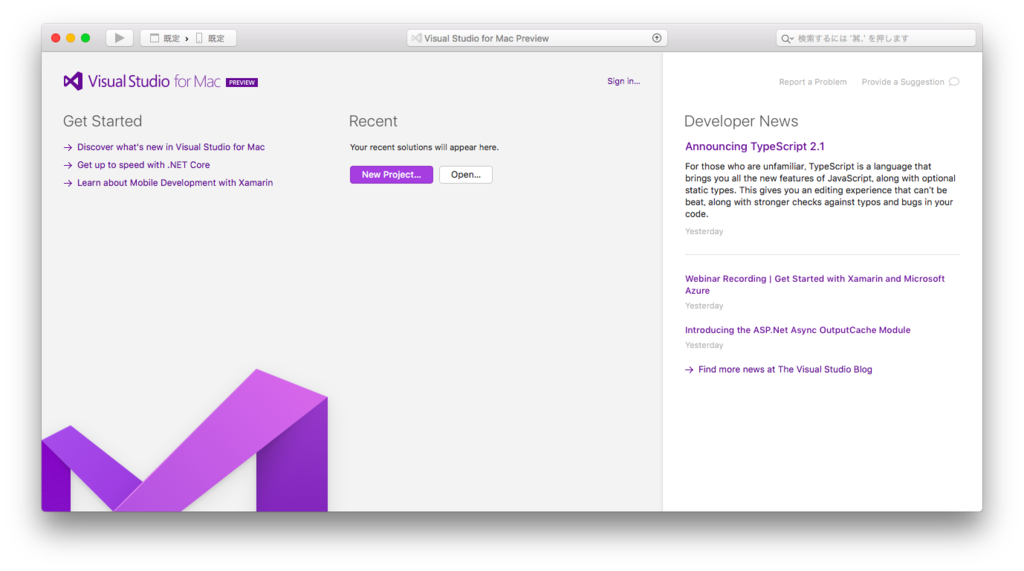Click the Open button
This screenshot has height=571, width=1024.
coord(466,174)
